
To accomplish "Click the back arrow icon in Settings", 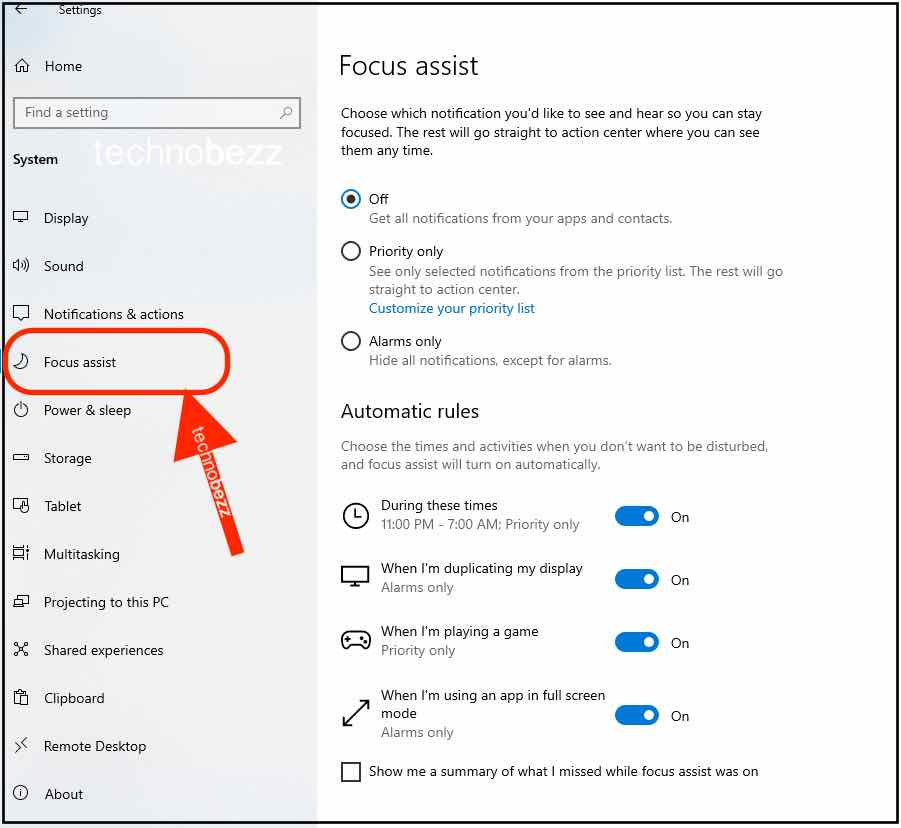I will (21, 9).
